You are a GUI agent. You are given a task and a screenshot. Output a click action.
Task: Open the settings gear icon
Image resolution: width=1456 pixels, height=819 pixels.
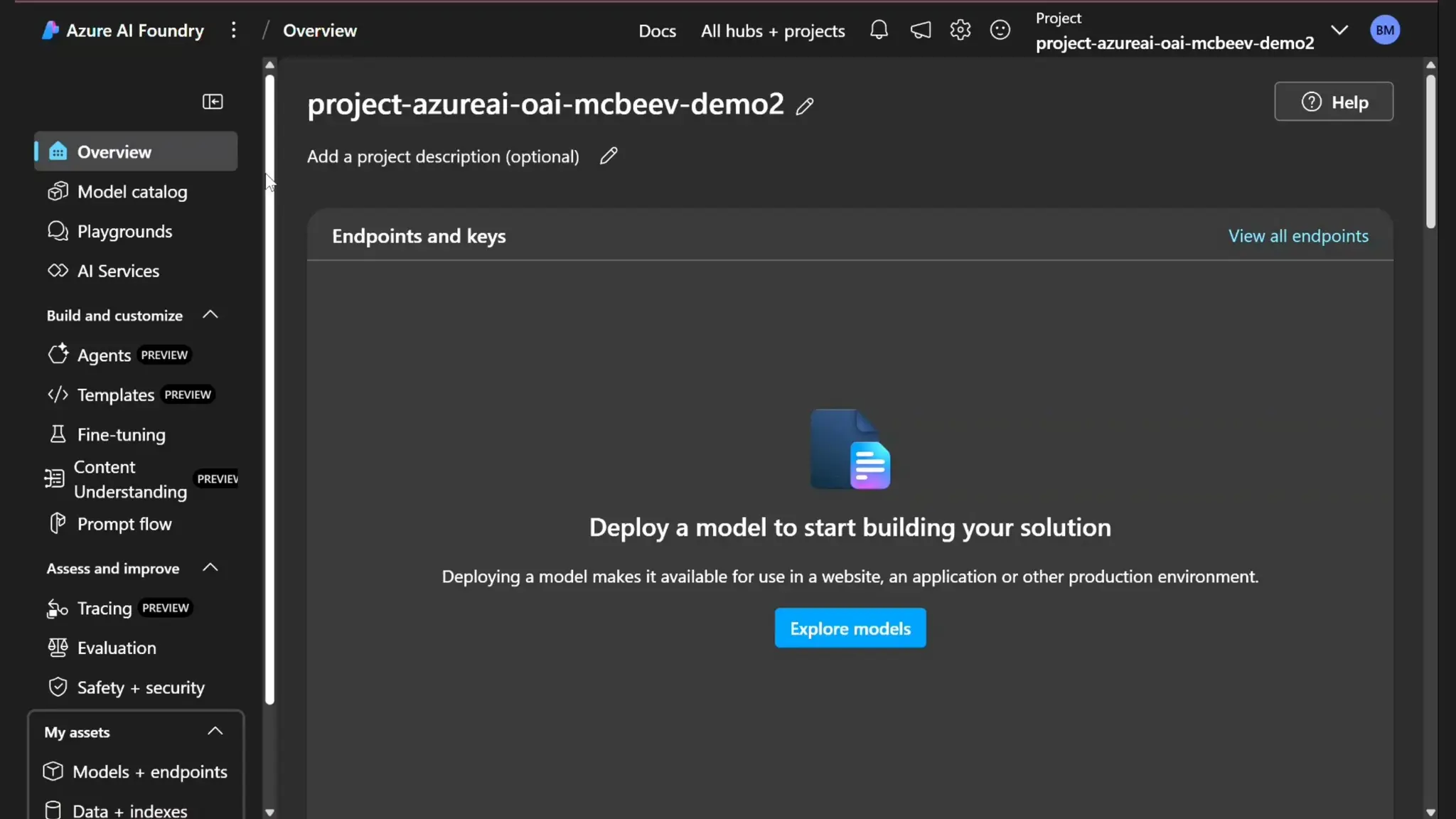click(960, 30)
